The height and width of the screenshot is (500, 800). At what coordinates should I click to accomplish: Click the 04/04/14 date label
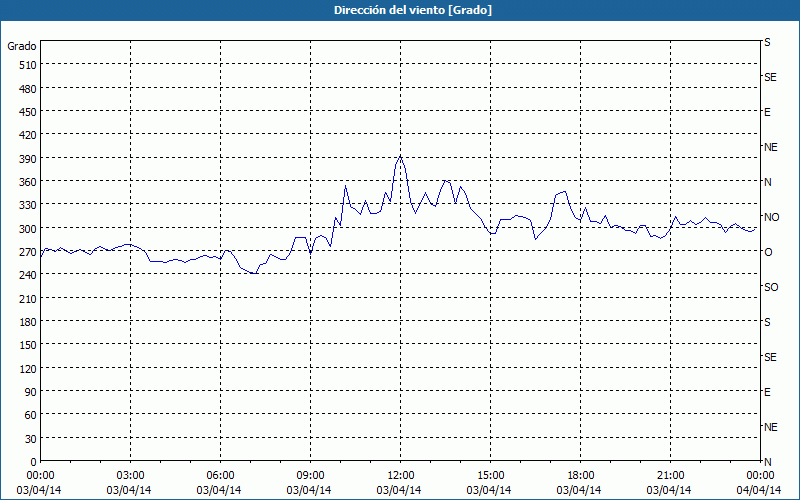point(759,490)
